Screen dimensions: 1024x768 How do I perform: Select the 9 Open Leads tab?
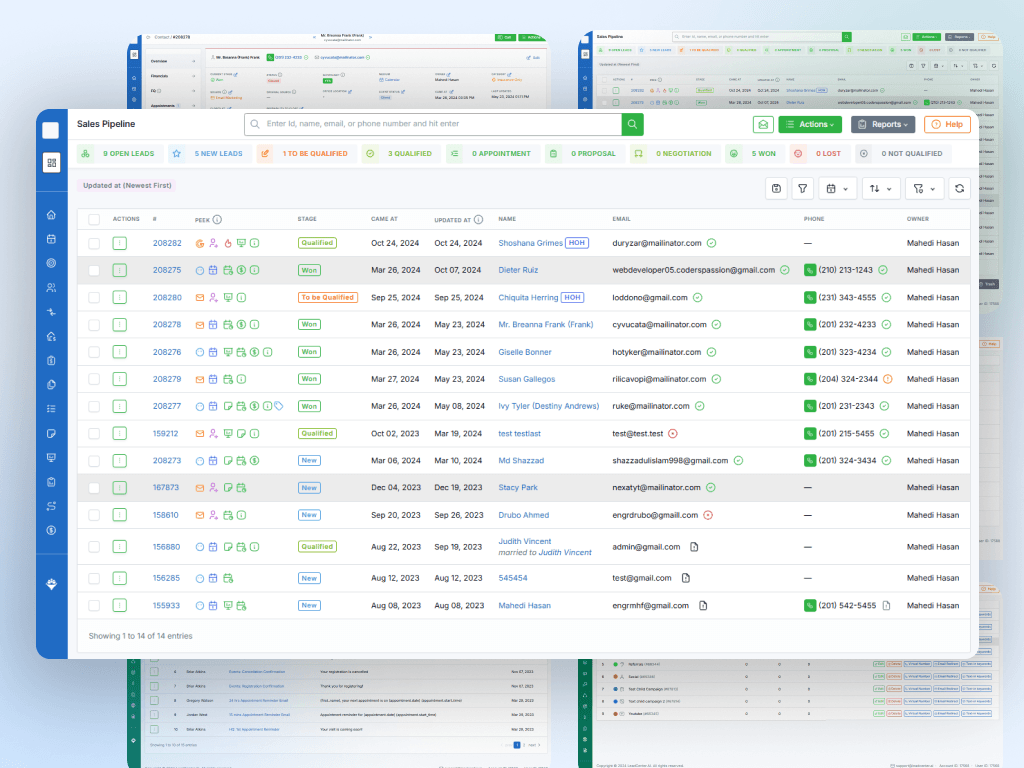click(x=120, y=153)
